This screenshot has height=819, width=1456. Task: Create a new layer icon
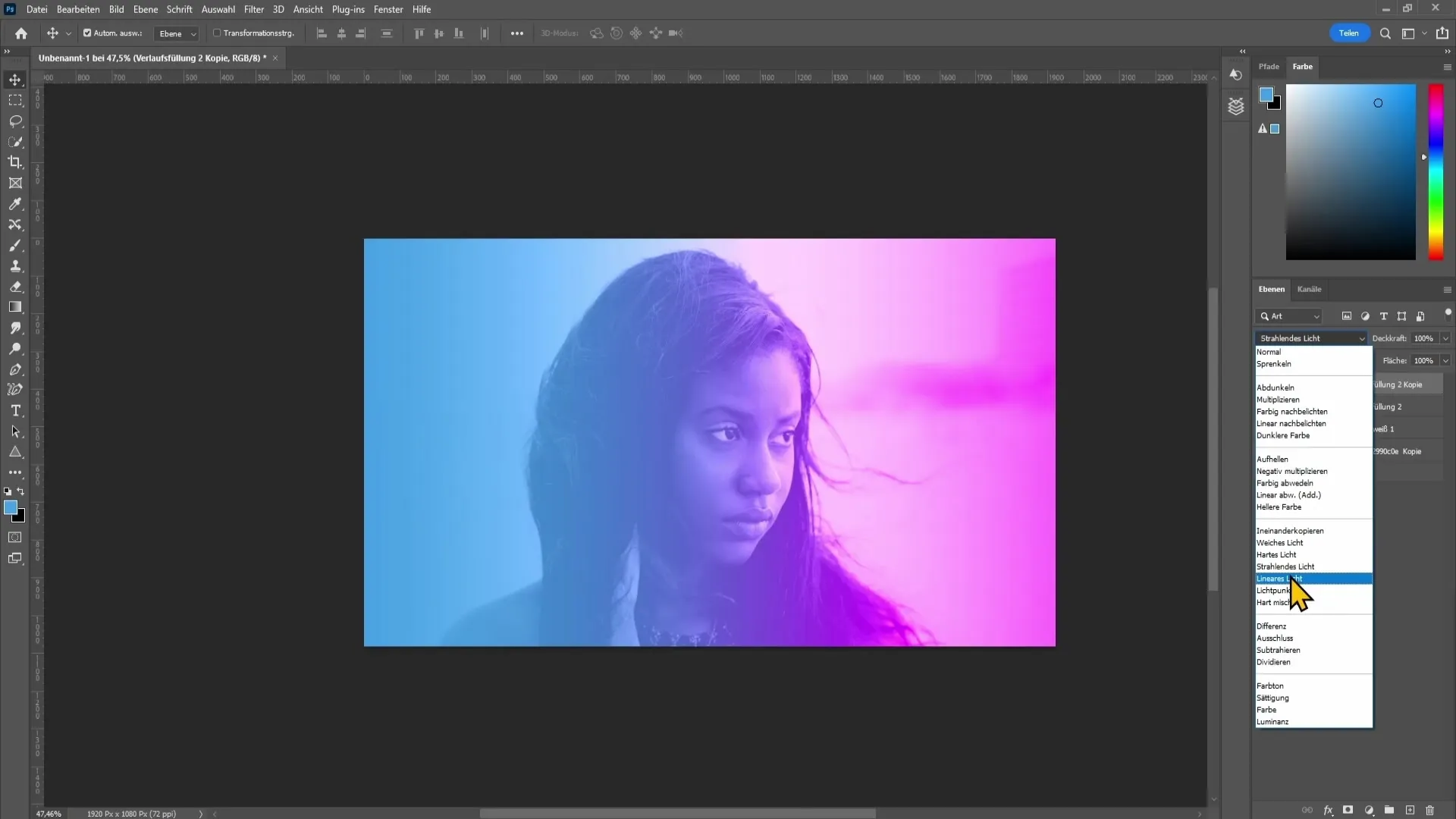coord(1410,810)
